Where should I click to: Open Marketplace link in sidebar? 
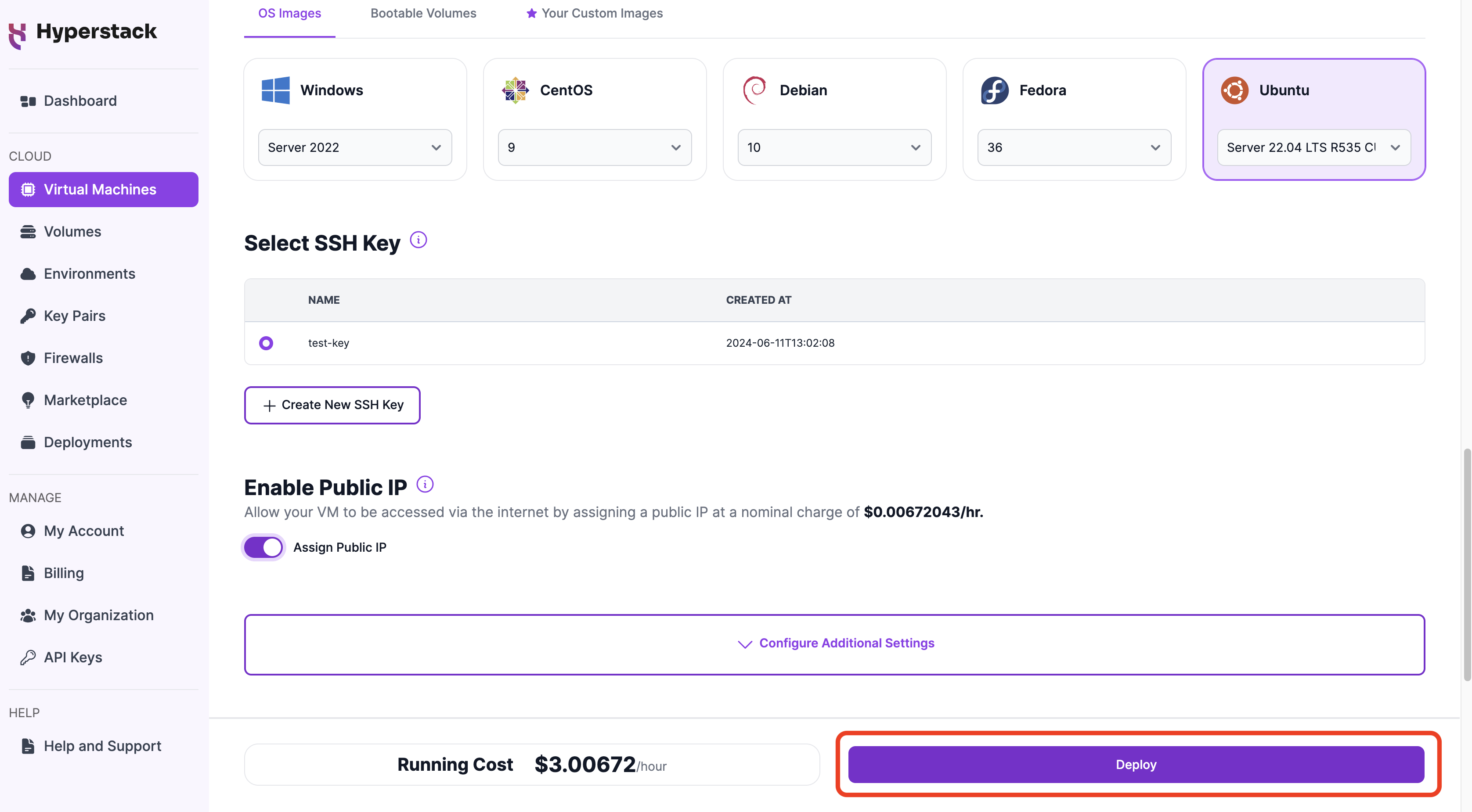[x=104, y=400]
